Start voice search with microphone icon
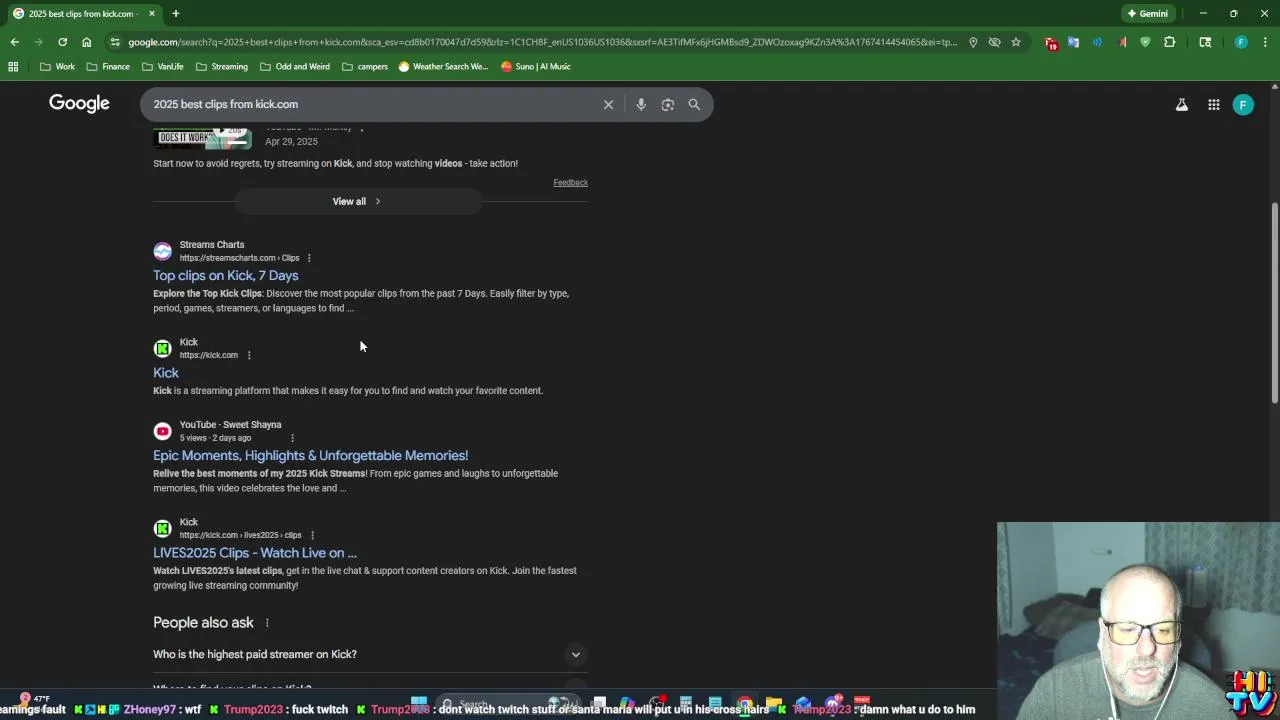This screenshot has width=1280, height=720. pos(641,104)
